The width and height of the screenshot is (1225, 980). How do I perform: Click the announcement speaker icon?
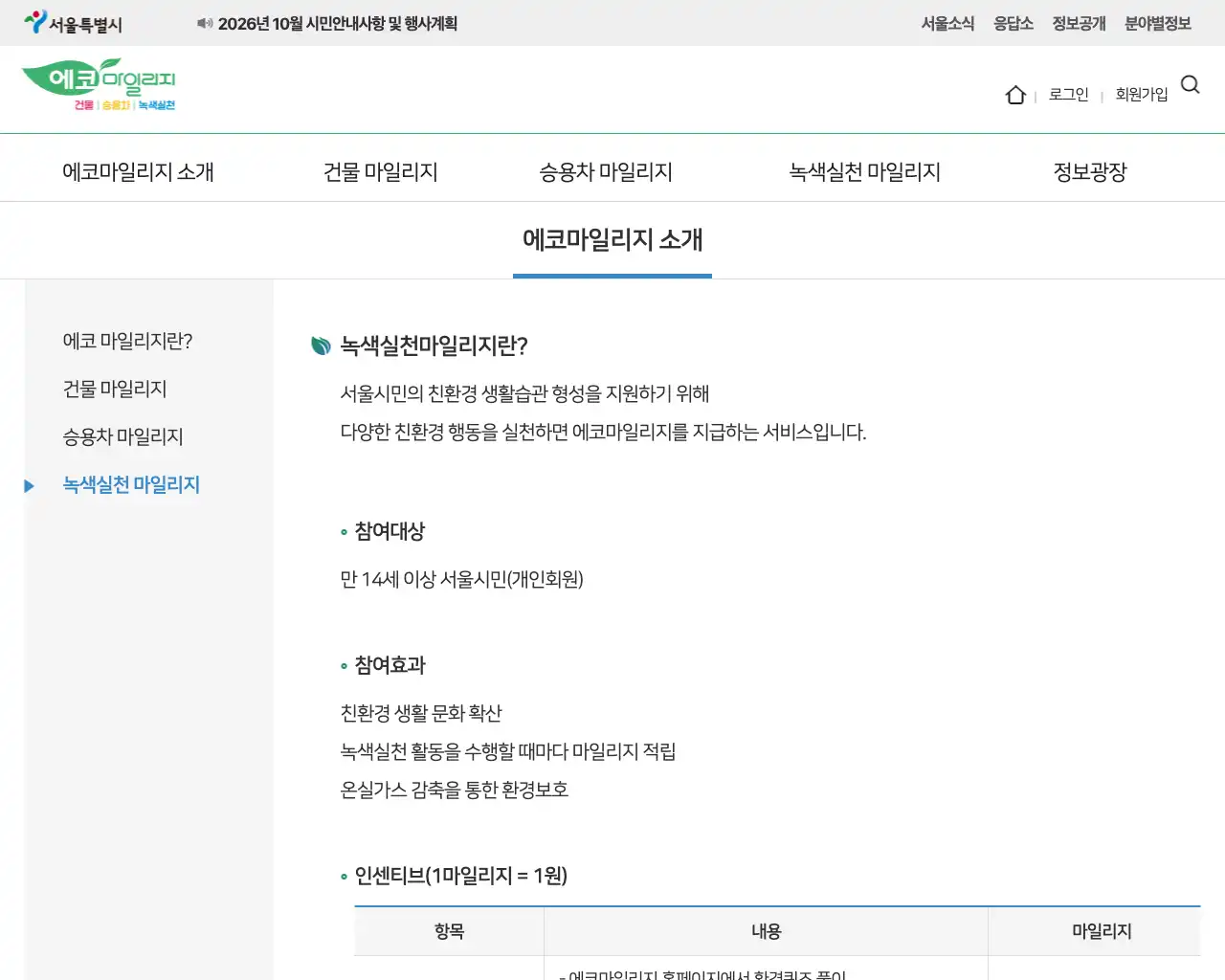[205, 23]
